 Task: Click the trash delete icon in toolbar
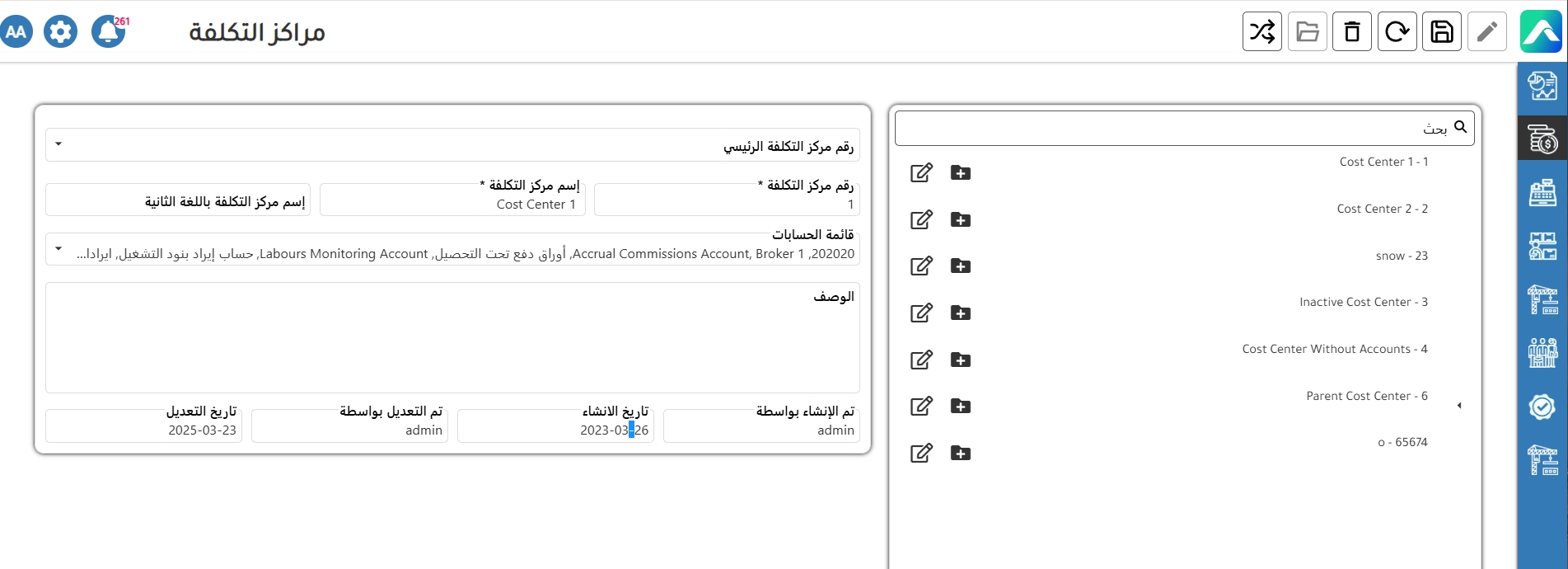(1352, 32)
